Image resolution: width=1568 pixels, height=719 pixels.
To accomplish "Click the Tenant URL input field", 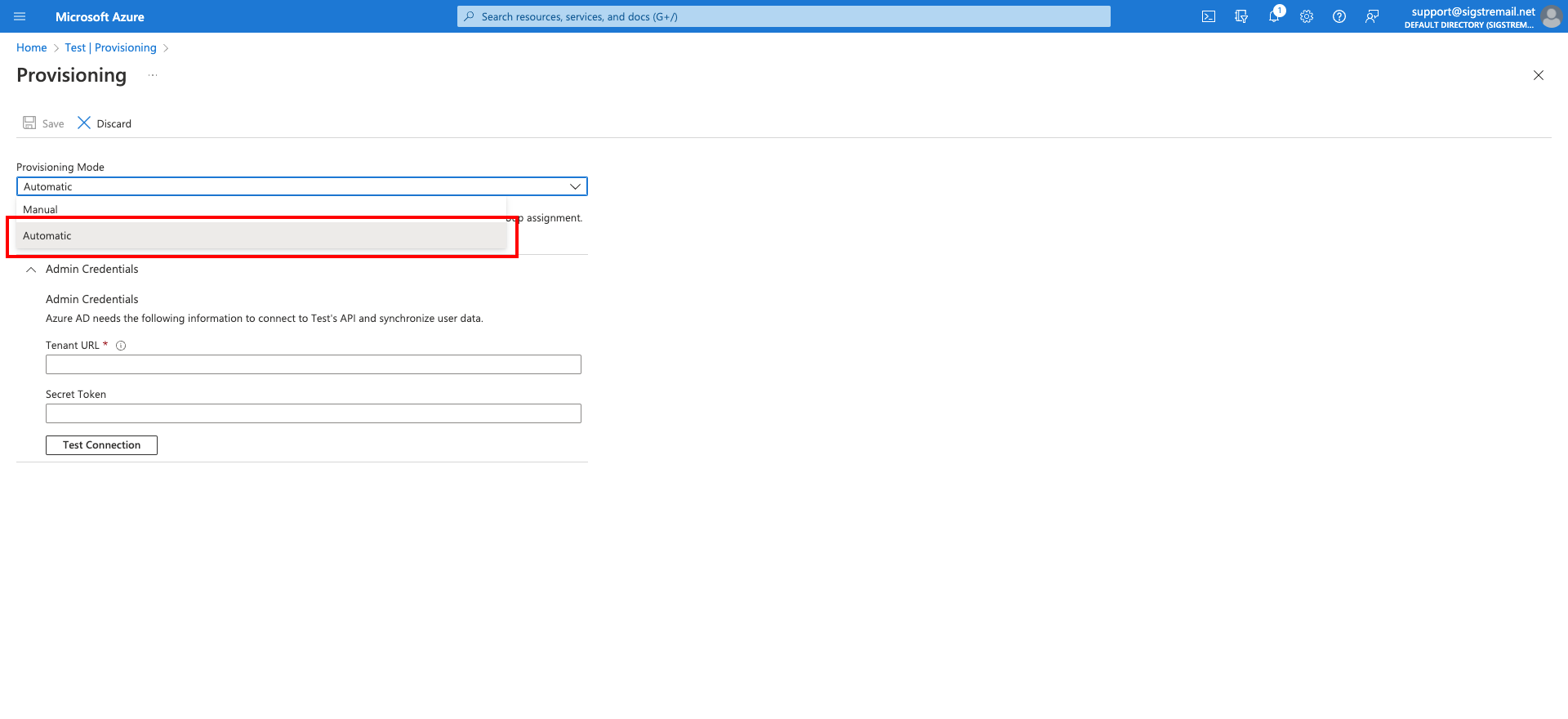I will [x=314, y=364].
